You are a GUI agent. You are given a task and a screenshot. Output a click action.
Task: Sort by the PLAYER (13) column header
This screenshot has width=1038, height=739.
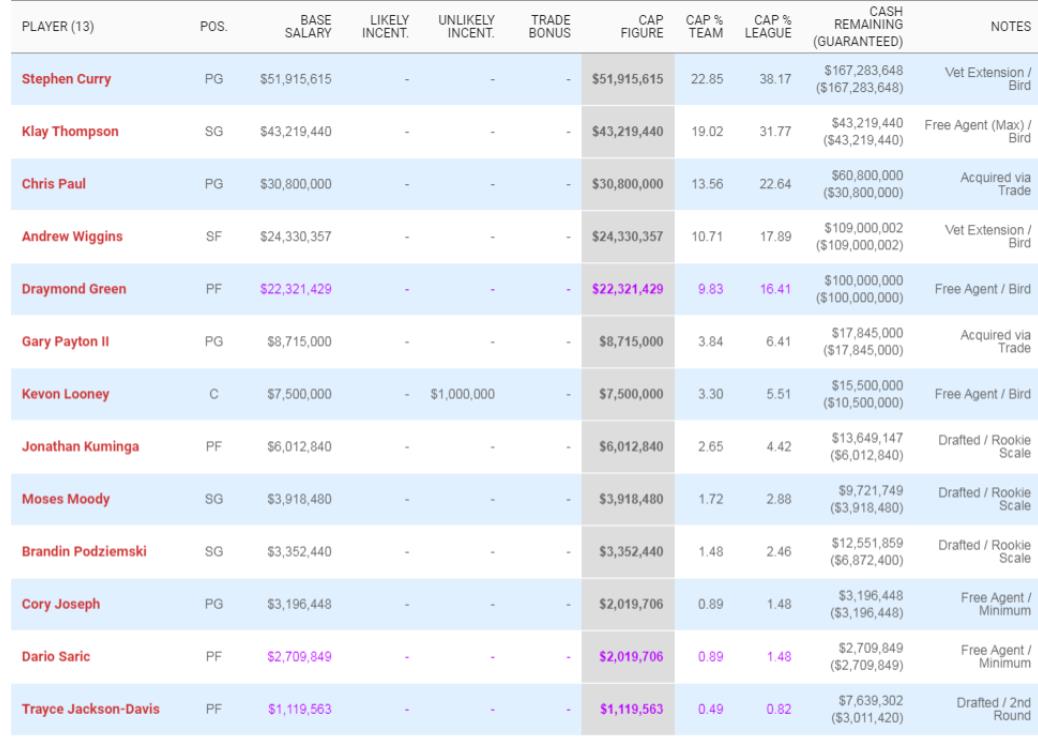(x=58, y=26)
